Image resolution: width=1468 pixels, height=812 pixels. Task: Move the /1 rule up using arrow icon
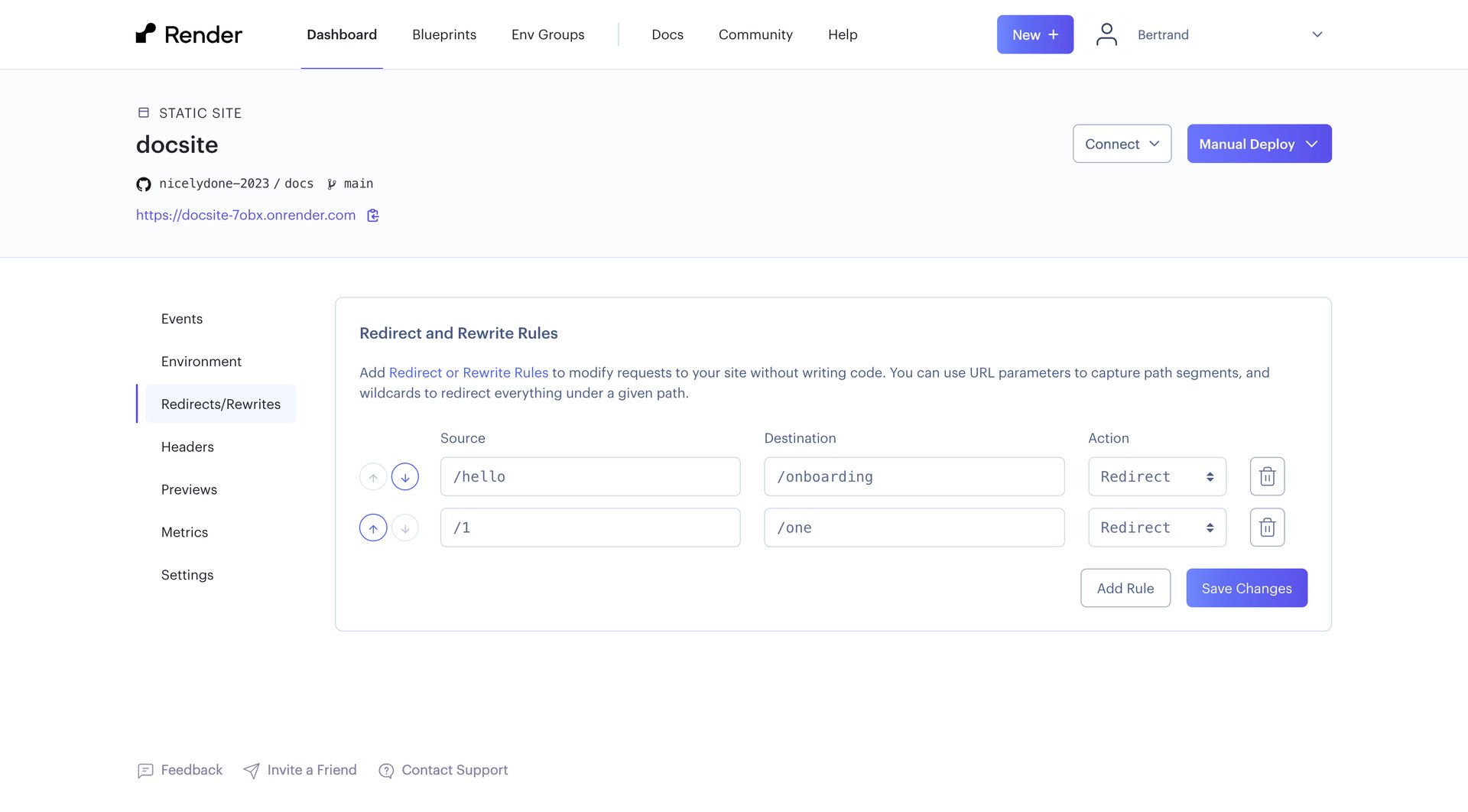[x=372, y=527]
